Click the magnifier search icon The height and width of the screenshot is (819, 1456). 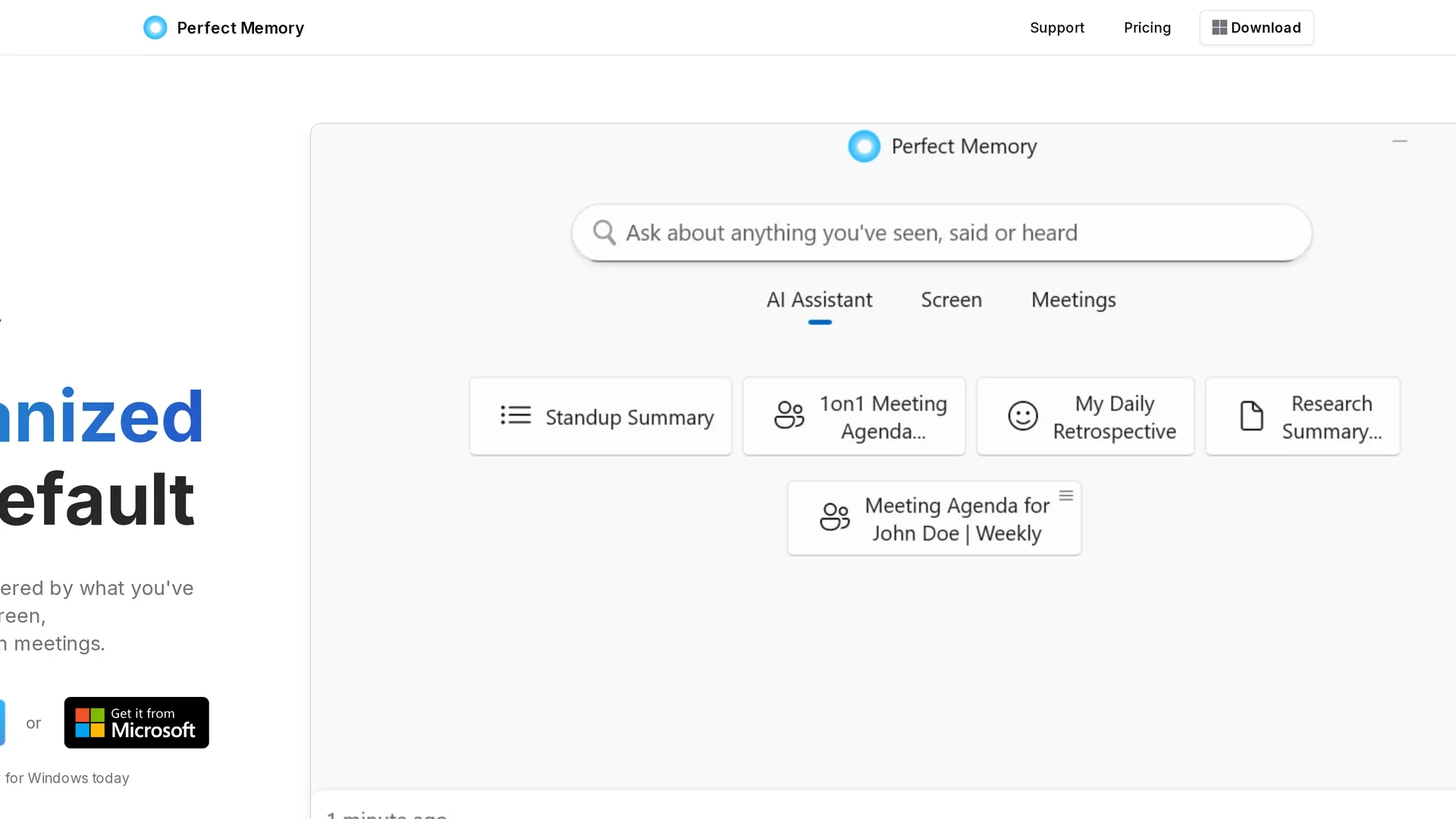[x=604, y=233]
